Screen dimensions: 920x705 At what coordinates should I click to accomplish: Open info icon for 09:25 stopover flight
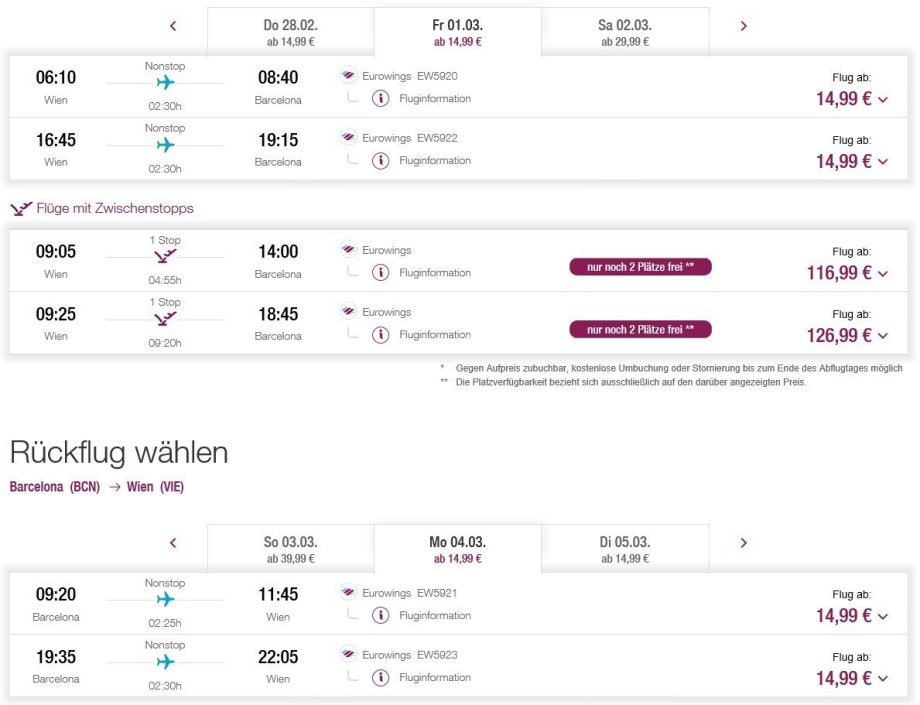pyautogui.click(x=380, y=334)
